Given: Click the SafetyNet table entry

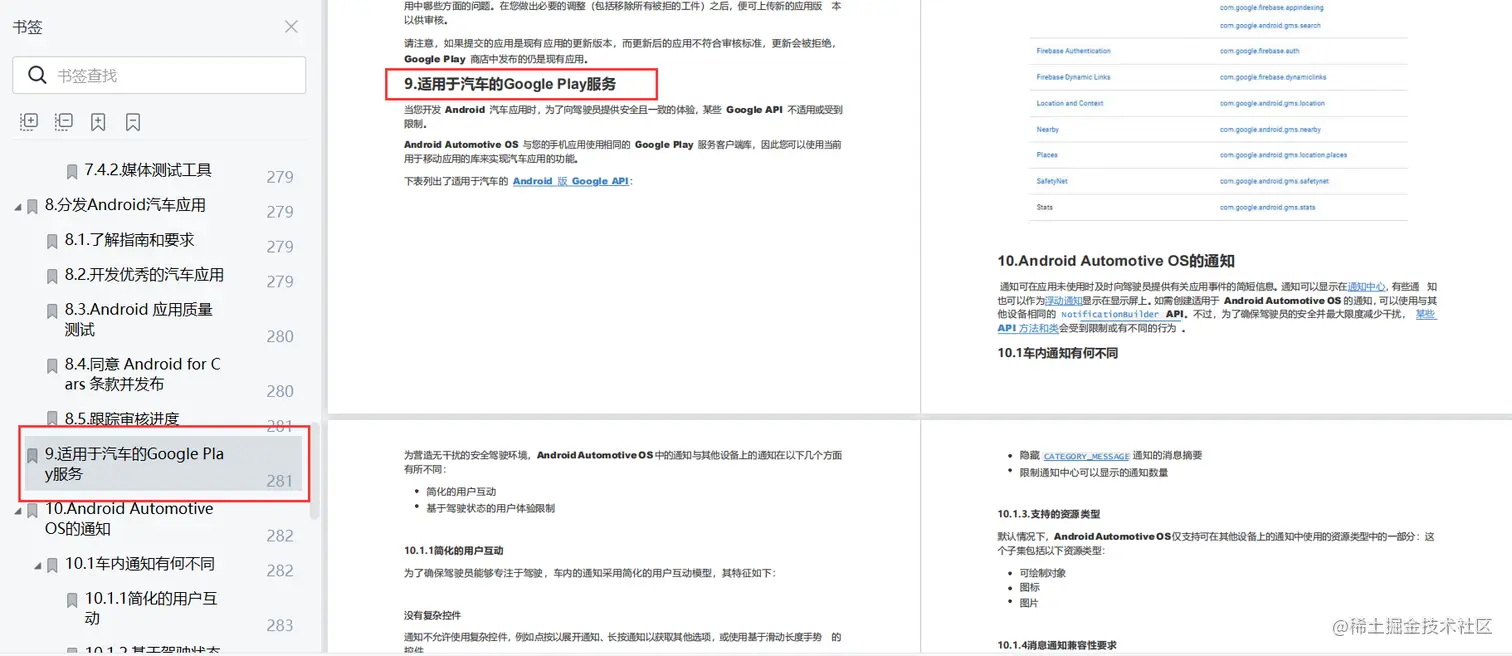Looking at the screenshot, I should pos(1052,181).
